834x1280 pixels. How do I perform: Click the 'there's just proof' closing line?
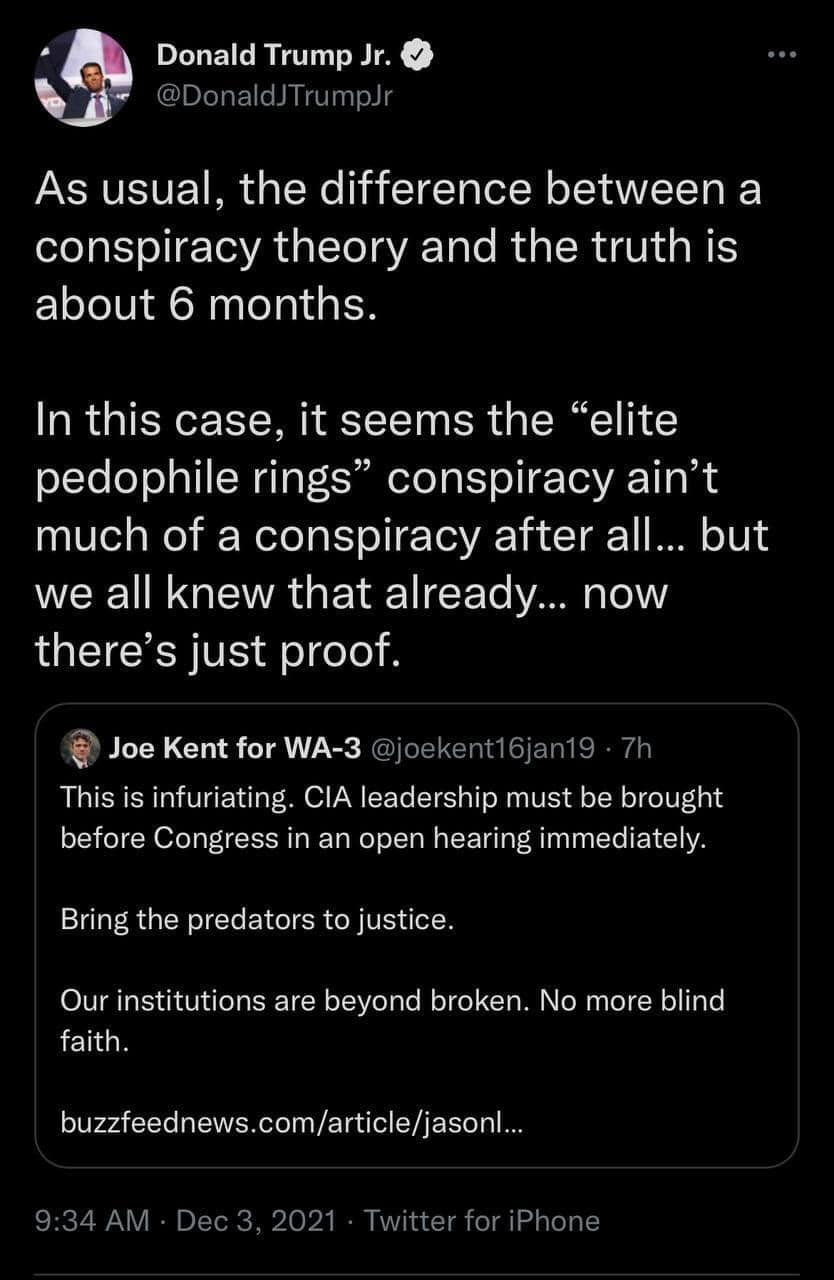click(x=216, y=650)
